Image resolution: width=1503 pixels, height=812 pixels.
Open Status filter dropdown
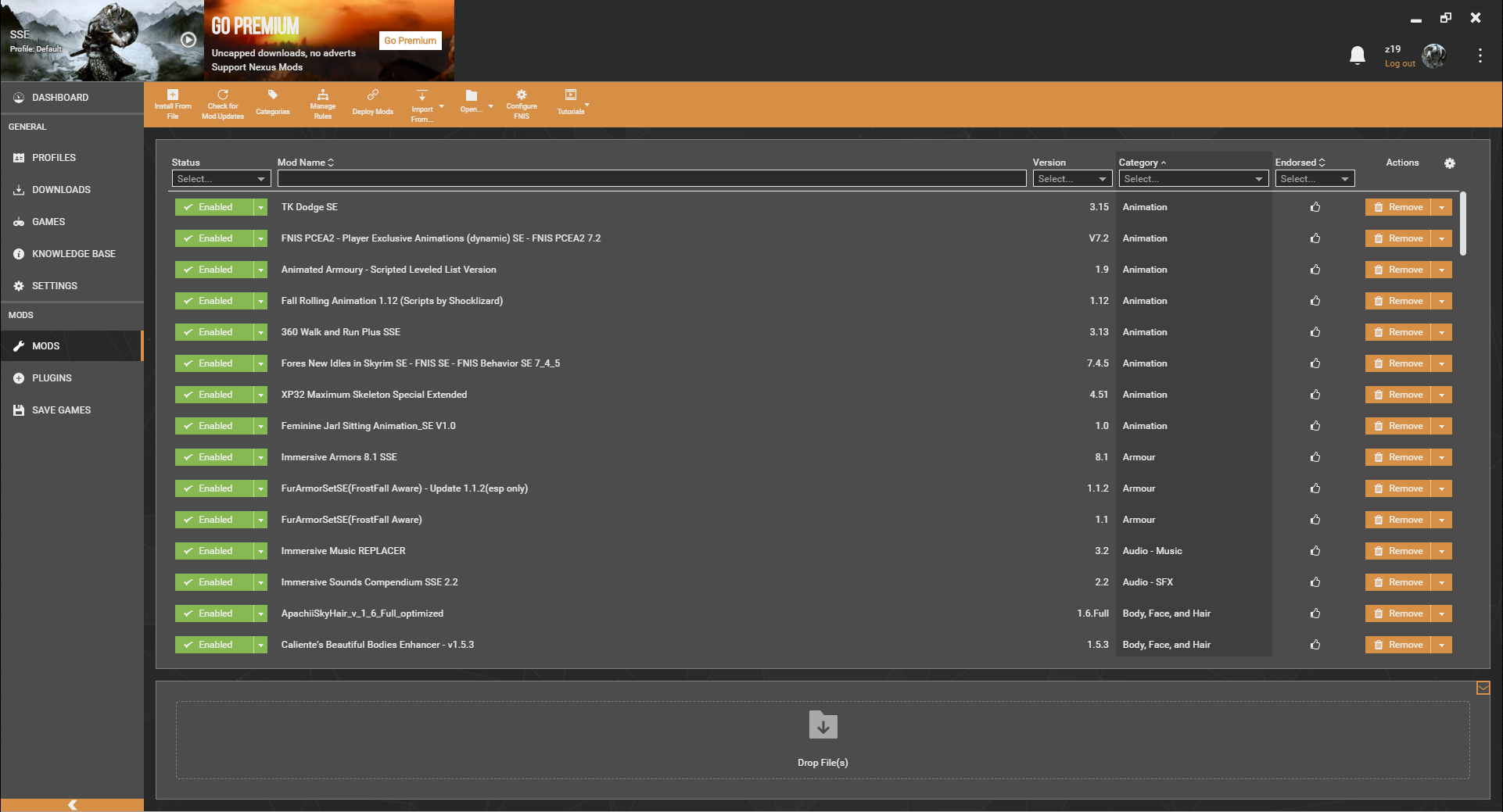pyautogui.click(x=221, y=179)
